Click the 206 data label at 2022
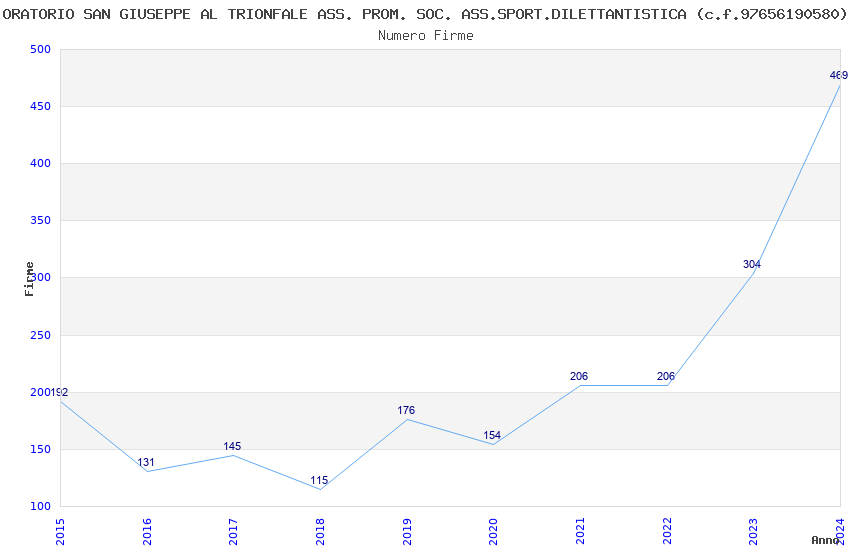The width and height of the screenshot is (850, 550). coord(666,376)
